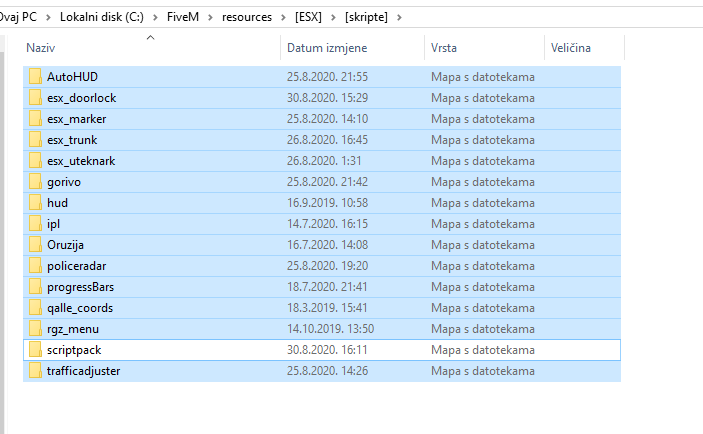Click the hud folder name
This screenshot has height=434, width=703.
click(57, 203)
